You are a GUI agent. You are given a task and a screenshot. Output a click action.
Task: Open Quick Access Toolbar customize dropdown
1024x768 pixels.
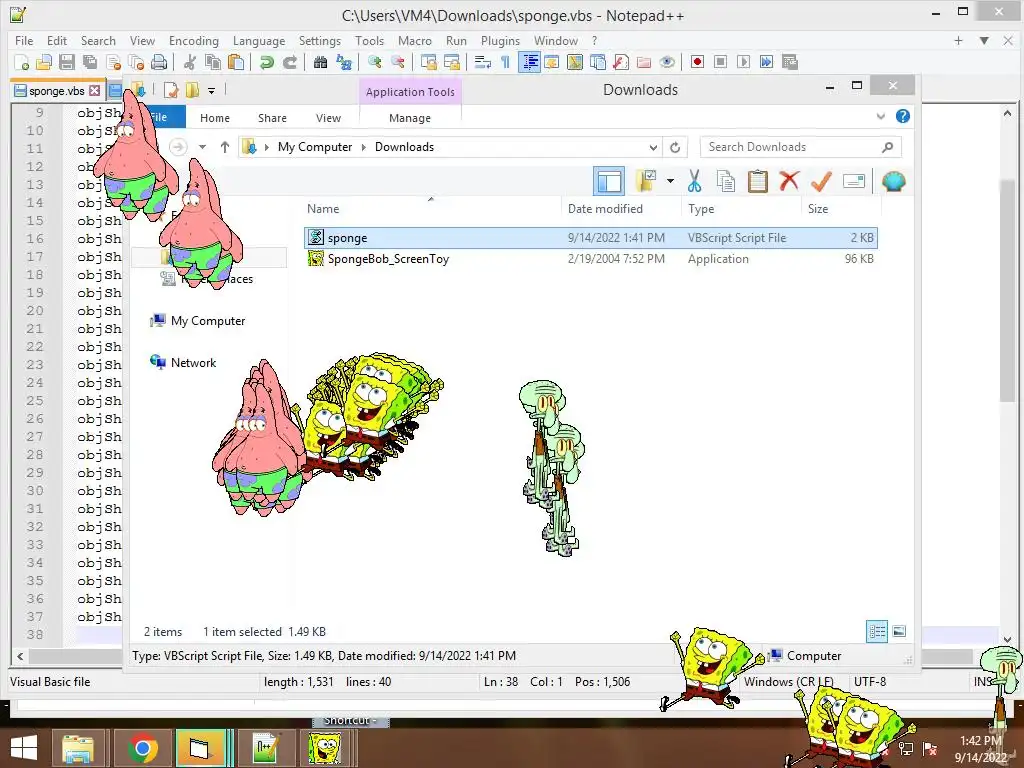(212, 91)
